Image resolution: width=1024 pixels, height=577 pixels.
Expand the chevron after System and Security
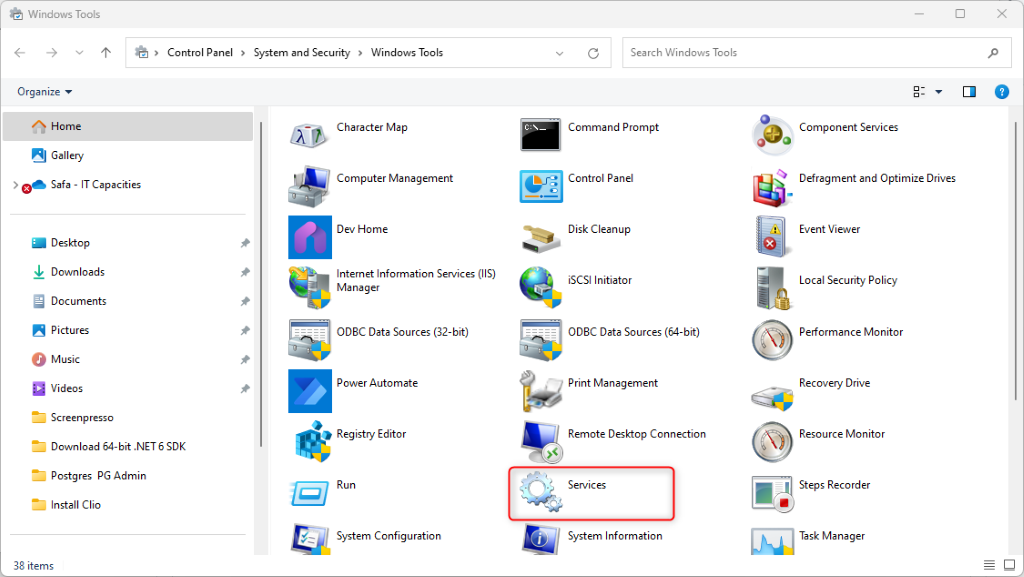click(360, 53)
